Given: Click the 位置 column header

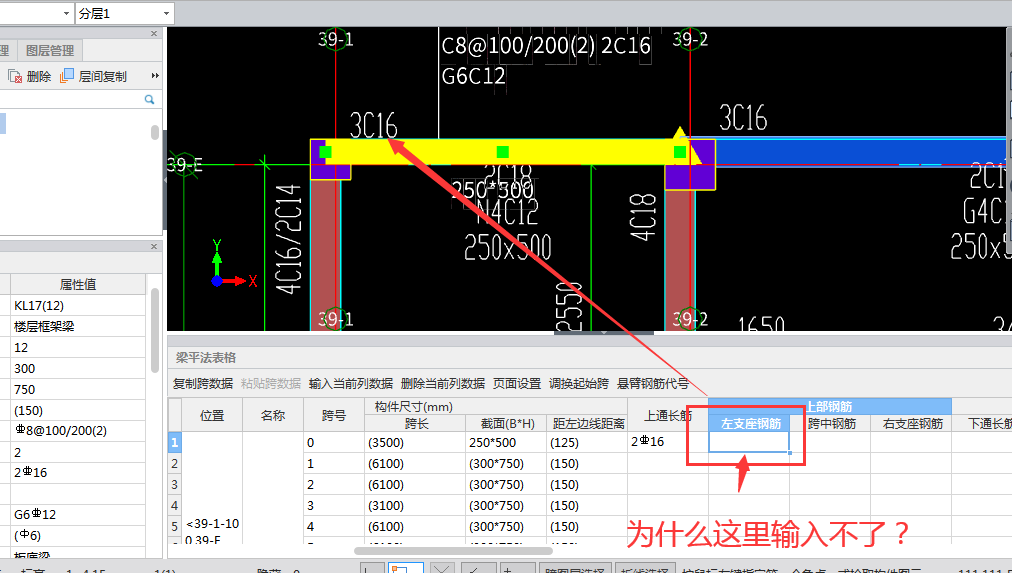Looking at the screenshot, I should pyautogui.click(x=212, y=416).
